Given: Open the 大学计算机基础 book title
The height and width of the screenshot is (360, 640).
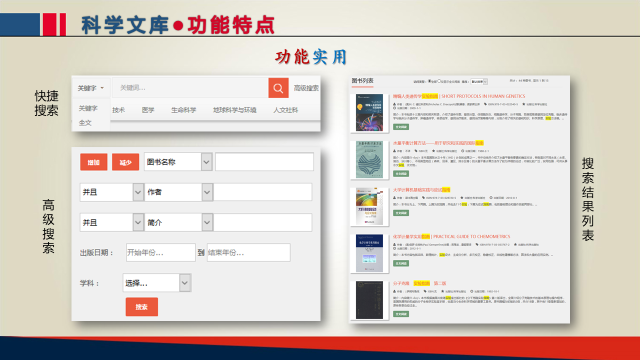Looking at the screenshot, I should 422,190.
